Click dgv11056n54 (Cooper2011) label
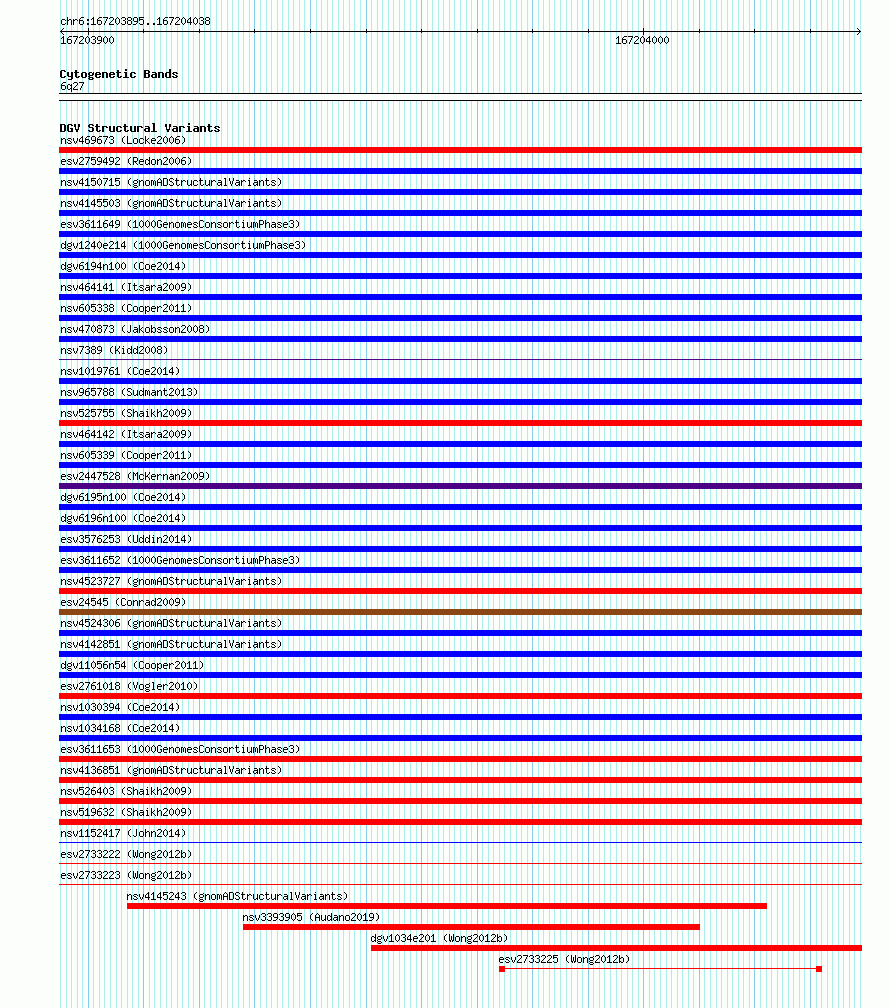 coord(132,665)
